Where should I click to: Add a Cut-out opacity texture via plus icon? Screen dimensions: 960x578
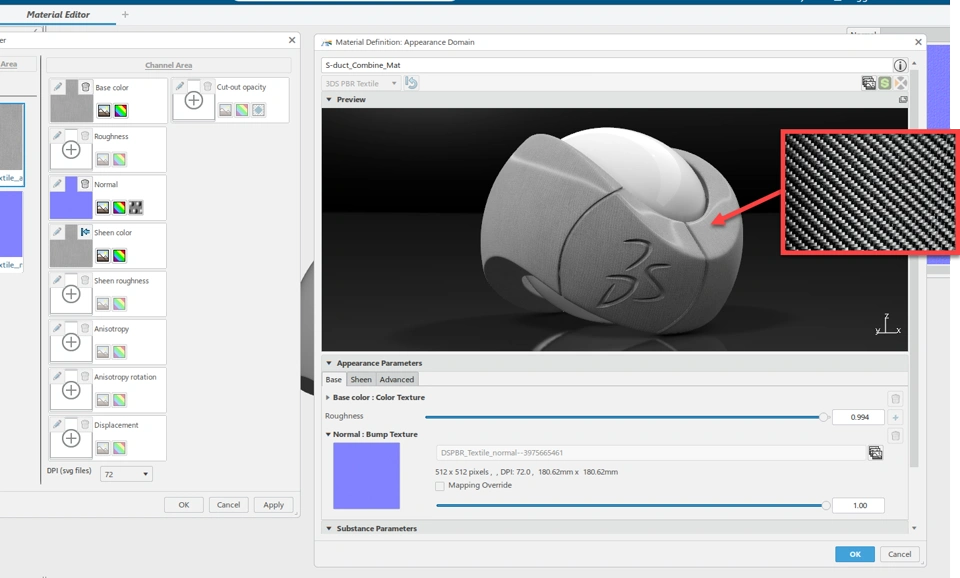click(x=193, y=100)
